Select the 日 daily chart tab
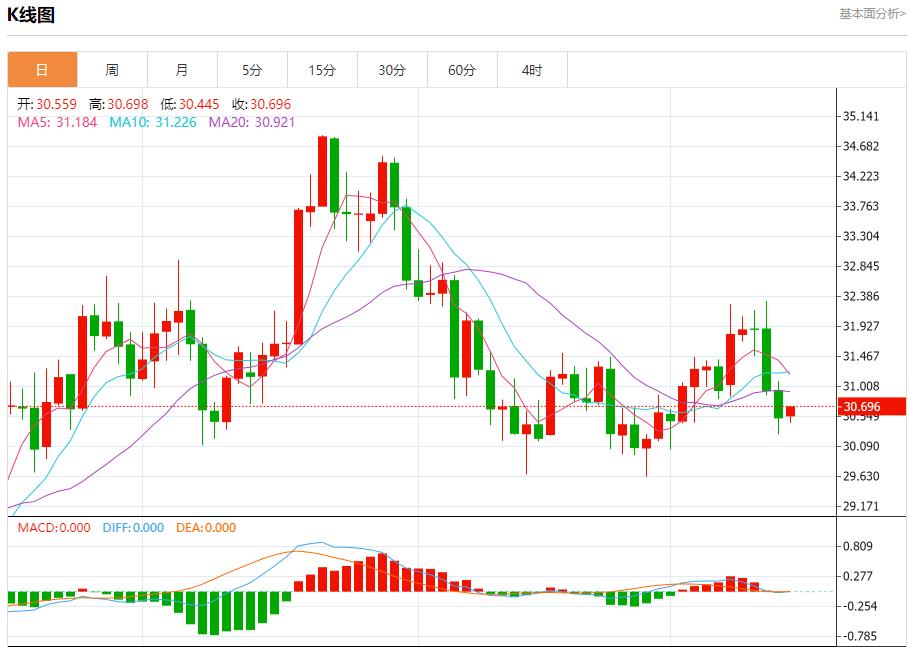Screen dimensions: 909x647 coord(42,70)
